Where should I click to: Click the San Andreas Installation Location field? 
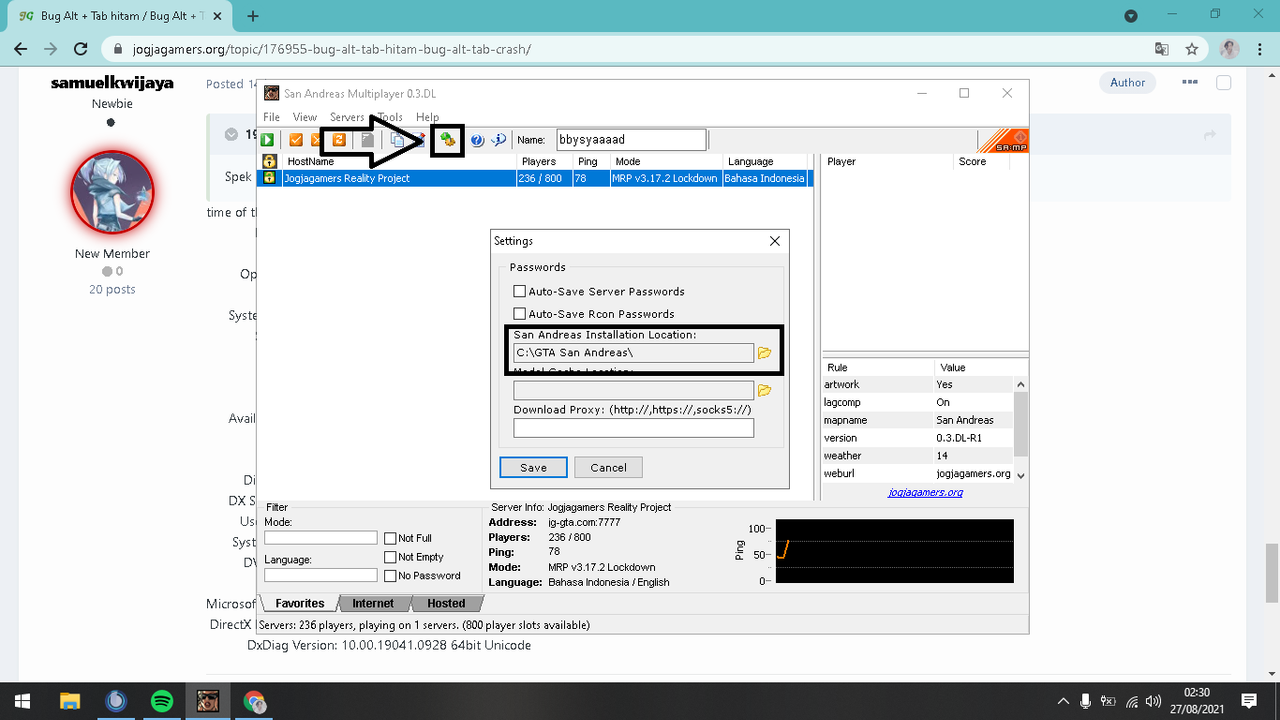click(x=633, y=353)
